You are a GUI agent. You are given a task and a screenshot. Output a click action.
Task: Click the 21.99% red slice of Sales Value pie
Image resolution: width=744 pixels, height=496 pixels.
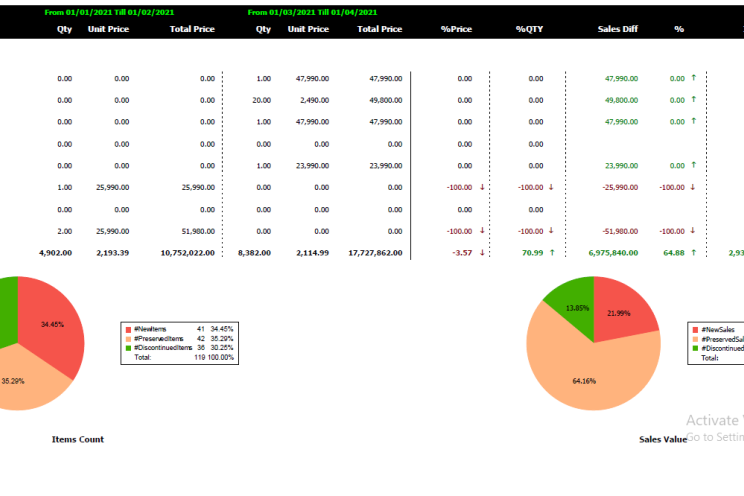(x=619, y=309)
